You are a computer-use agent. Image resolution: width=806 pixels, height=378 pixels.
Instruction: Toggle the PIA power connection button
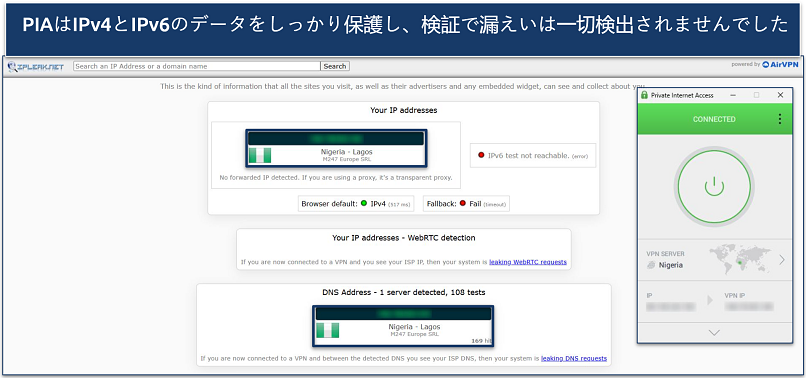click(x=714, y=187)
